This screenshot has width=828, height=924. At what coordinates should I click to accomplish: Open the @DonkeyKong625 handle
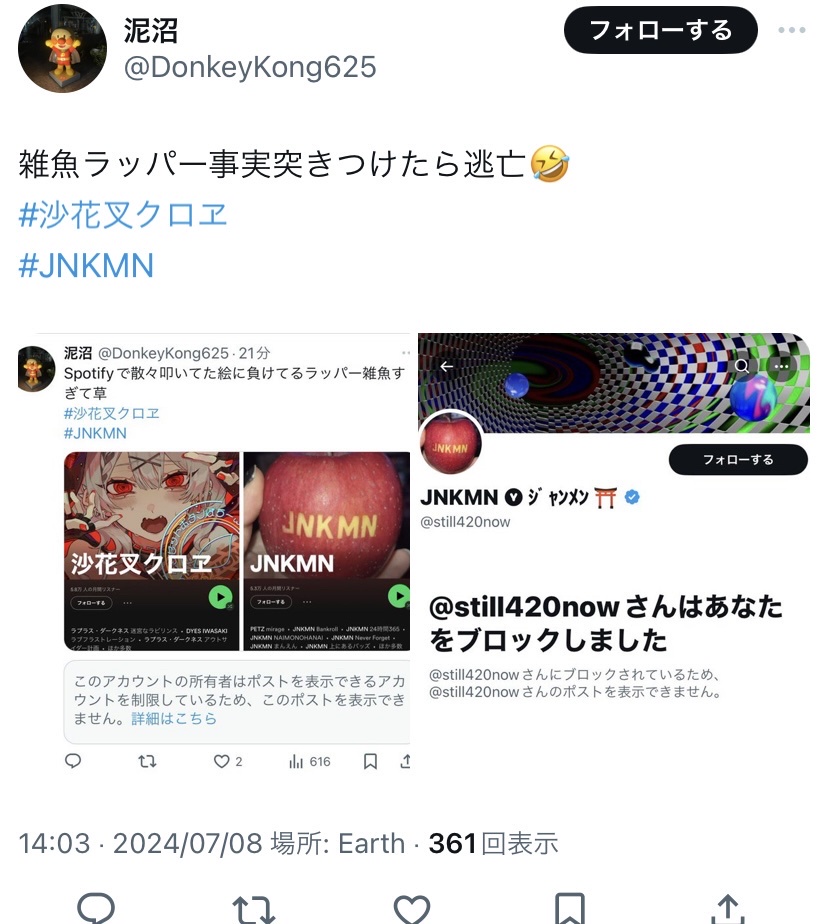point(250,67)
